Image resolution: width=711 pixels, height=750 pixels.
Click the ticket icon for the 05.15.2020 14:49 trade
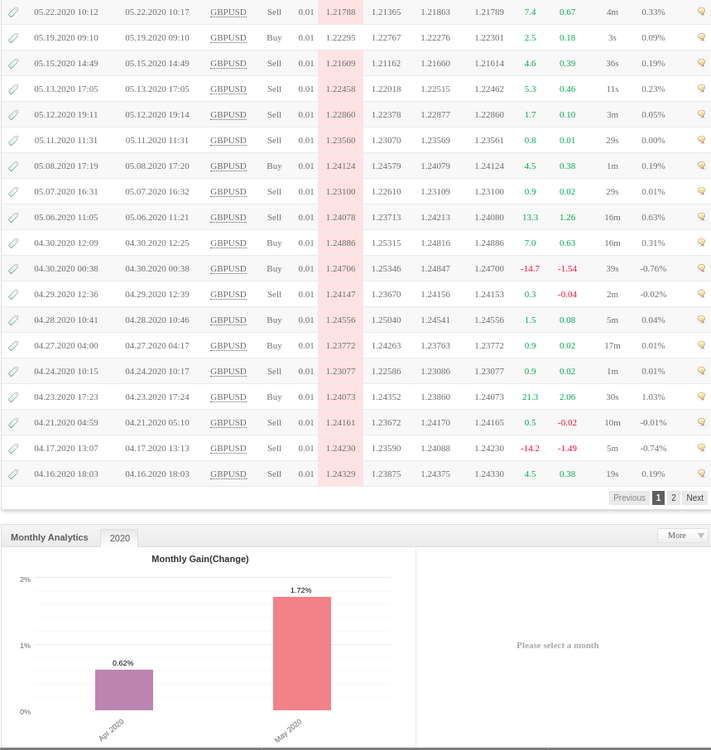click(x=13, y=64)
